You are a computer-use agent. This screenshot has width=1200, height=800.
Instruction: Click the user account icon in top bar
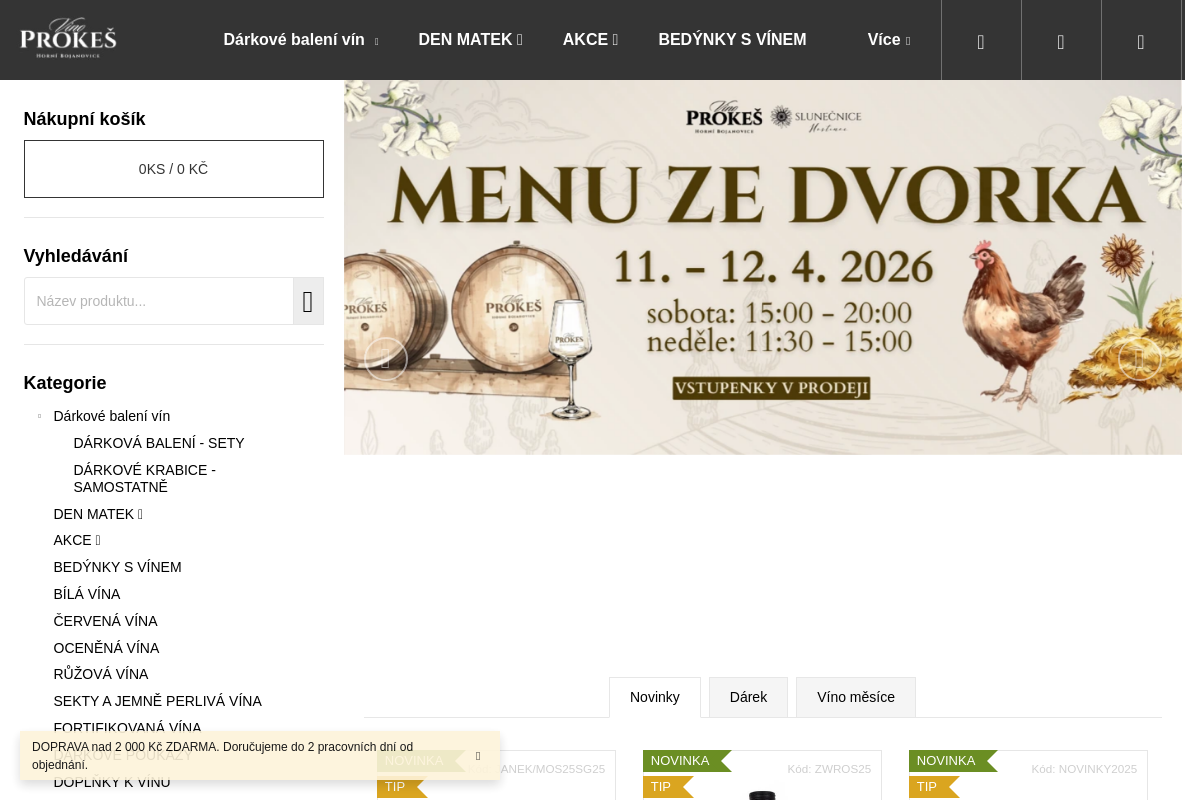(1061, 42)
